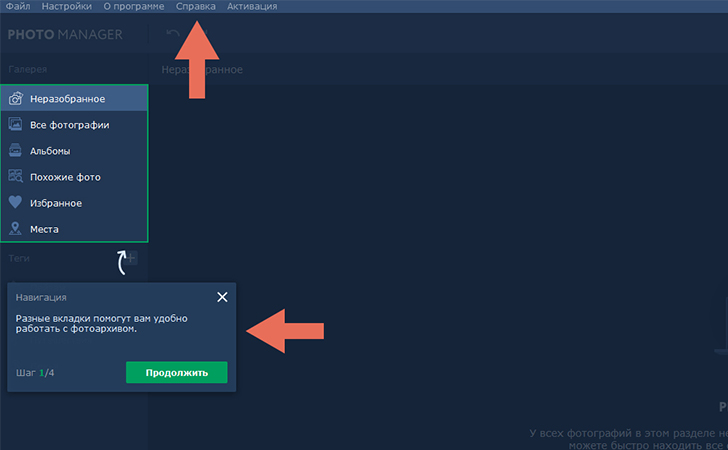This screenshot has width=728, height=450.
Task: Click the Теги section label
Action: coord(20,258)
